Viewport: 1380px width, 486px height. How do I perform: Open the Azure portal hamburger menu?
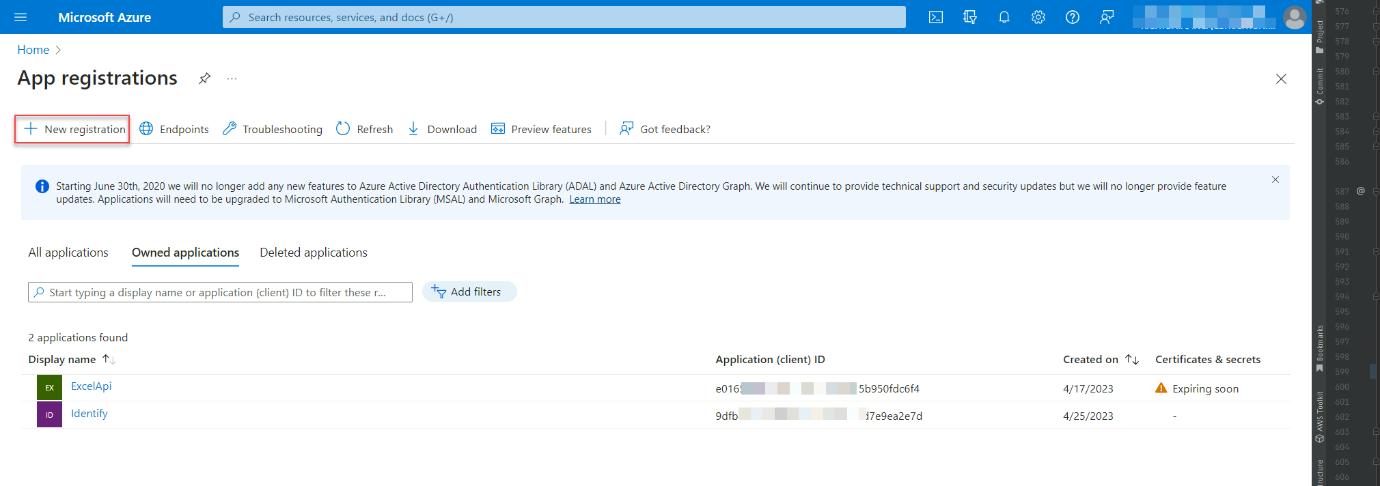pyautogui.click(x=21, y=17)
